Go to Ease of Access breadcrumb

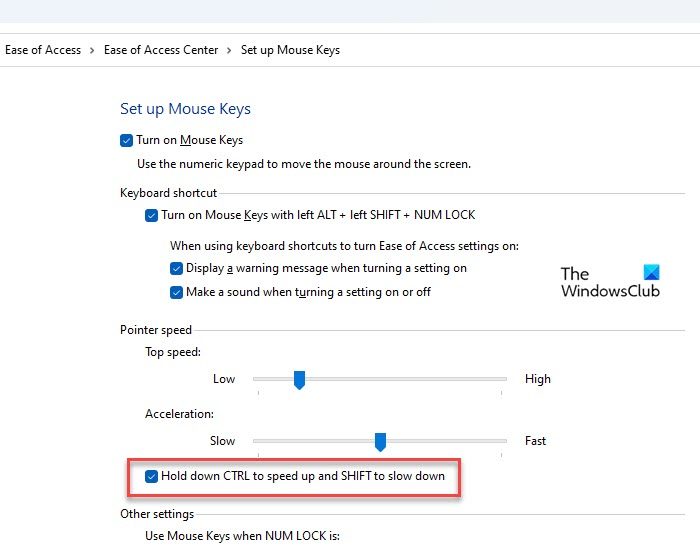tap(43, 50)
